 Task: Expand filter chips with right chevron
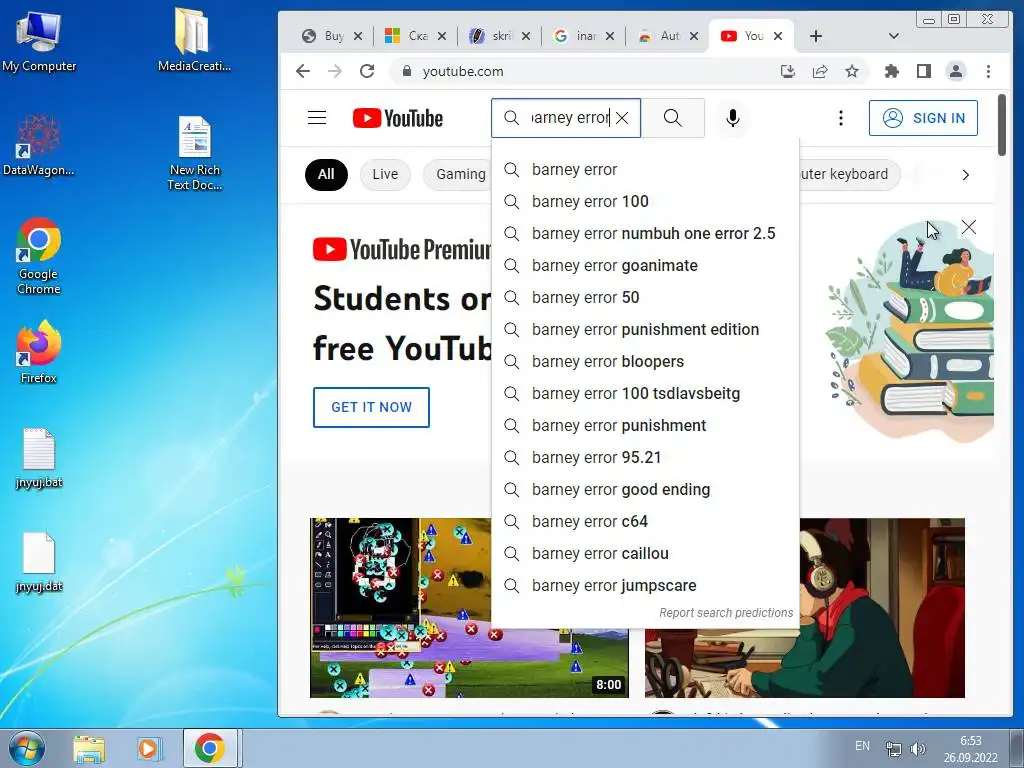(x=966, y=175)
